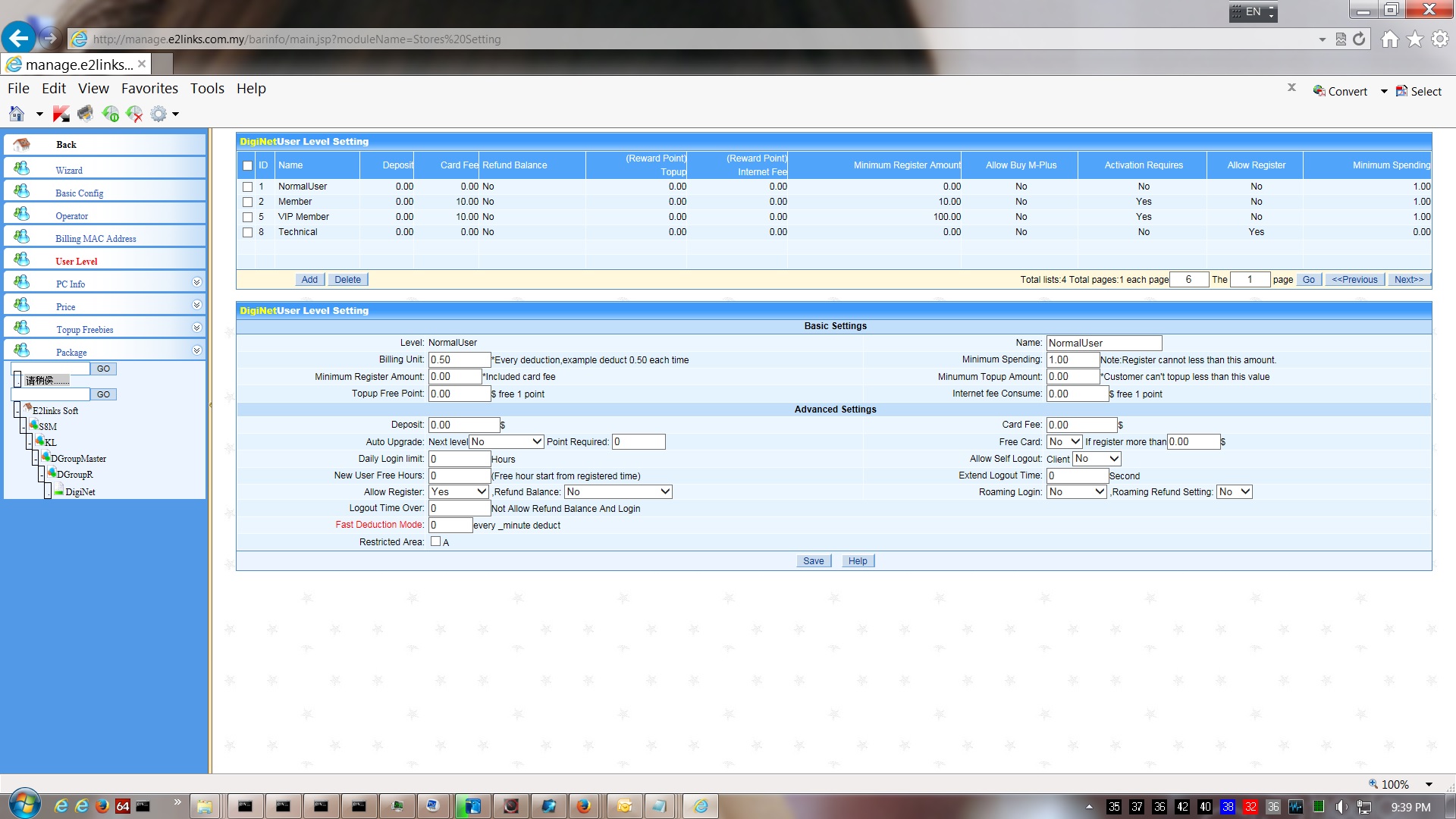Viewport: 1456px width, 819px height.
Task: Open Roaming Login dropdown
Action: coord(1076,491)
